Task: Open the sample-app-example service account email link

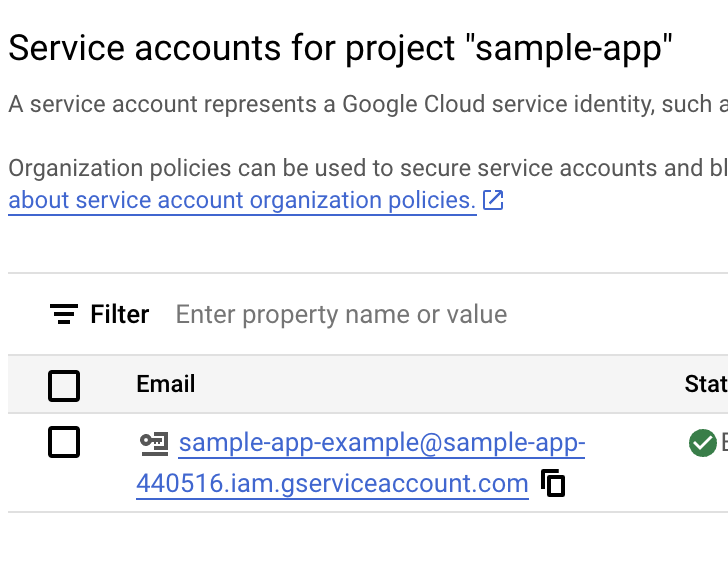Action: [x=381, y=443]
